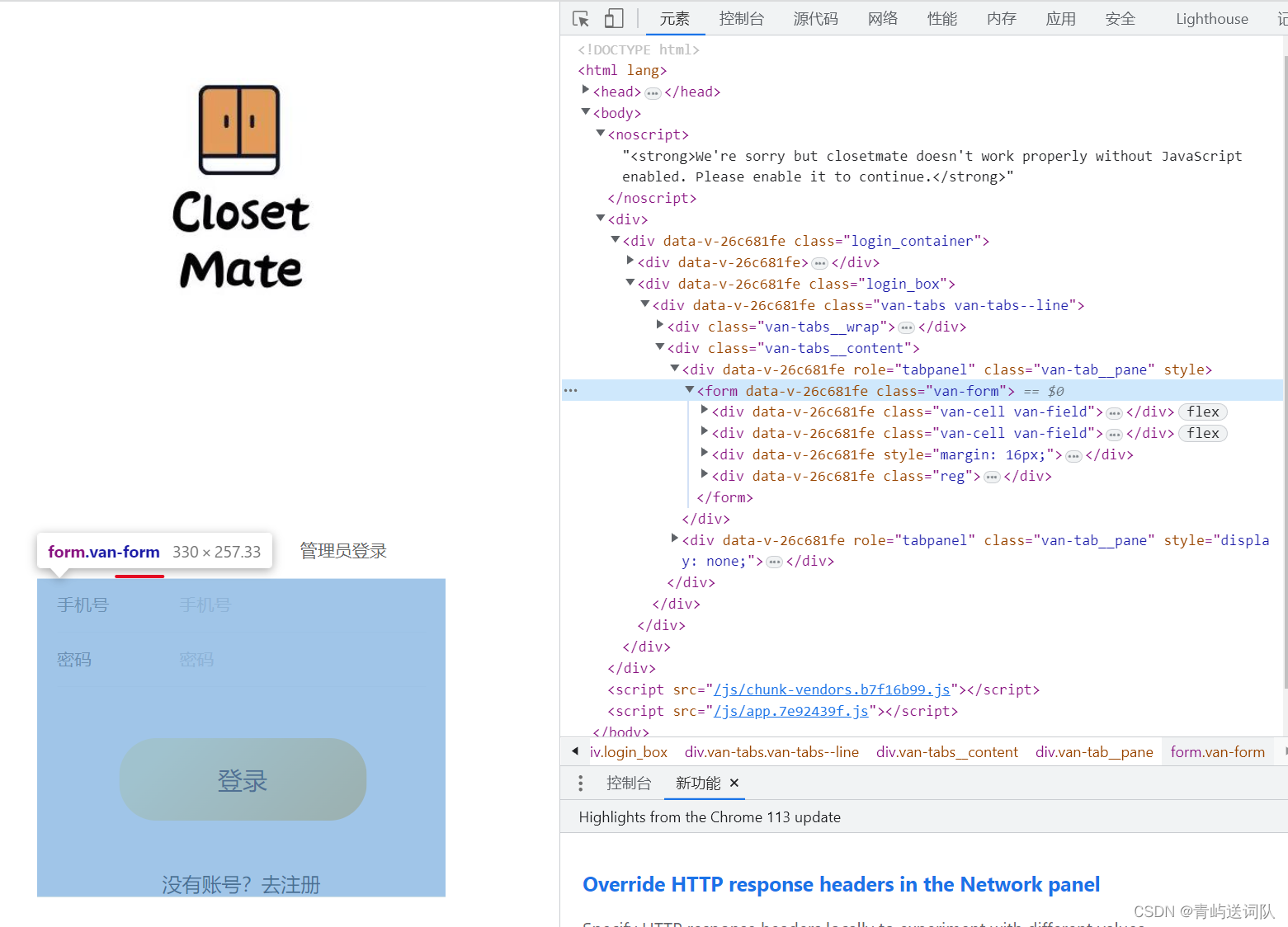1288x927 pixels.
Task: Select div.van-tabs.van-tabs--line in the breadcrumb
Action: pyautogui.click(x=771, y=752)
